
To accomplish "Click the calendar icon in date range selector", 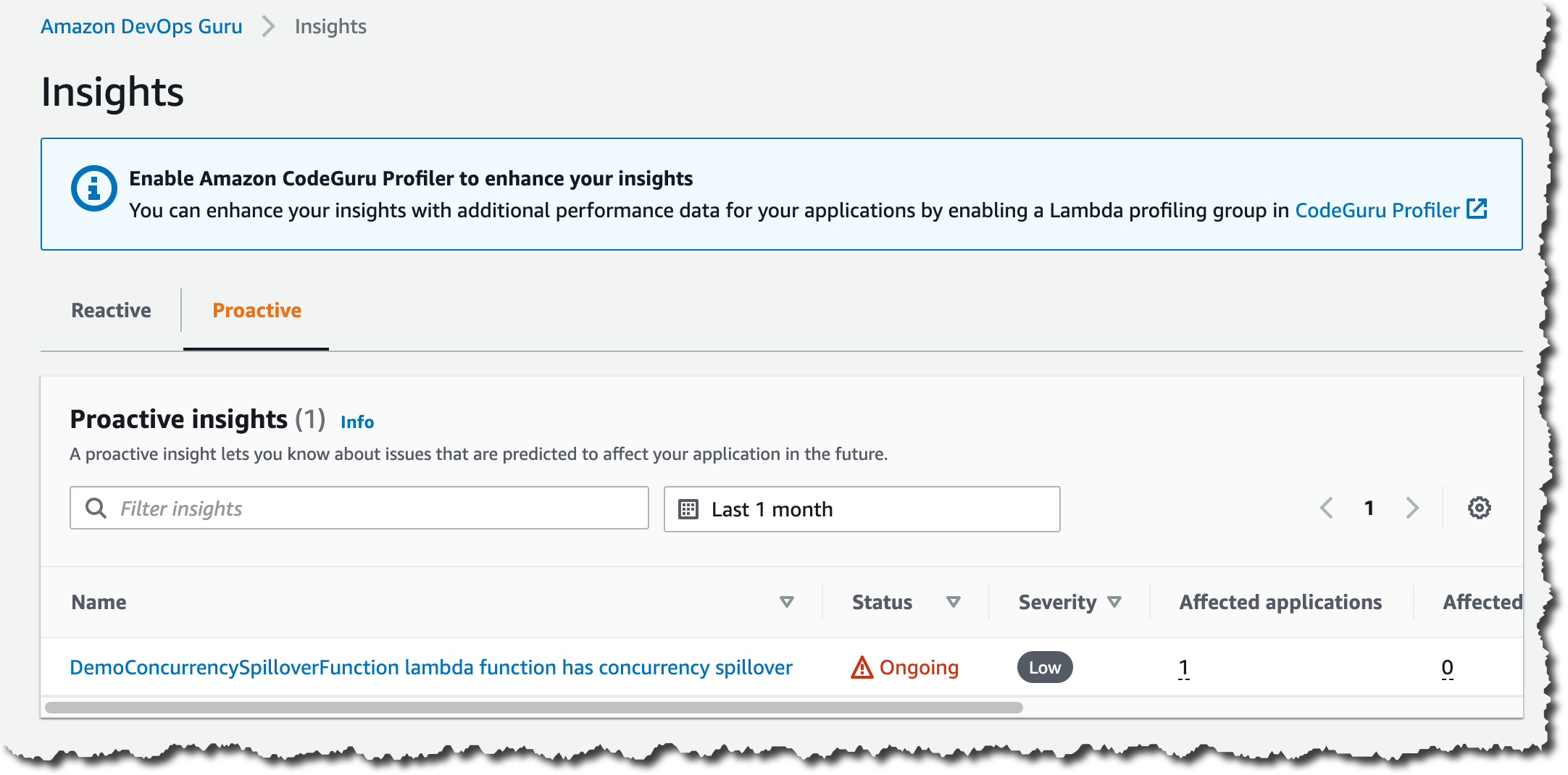I will pos(688,509).
